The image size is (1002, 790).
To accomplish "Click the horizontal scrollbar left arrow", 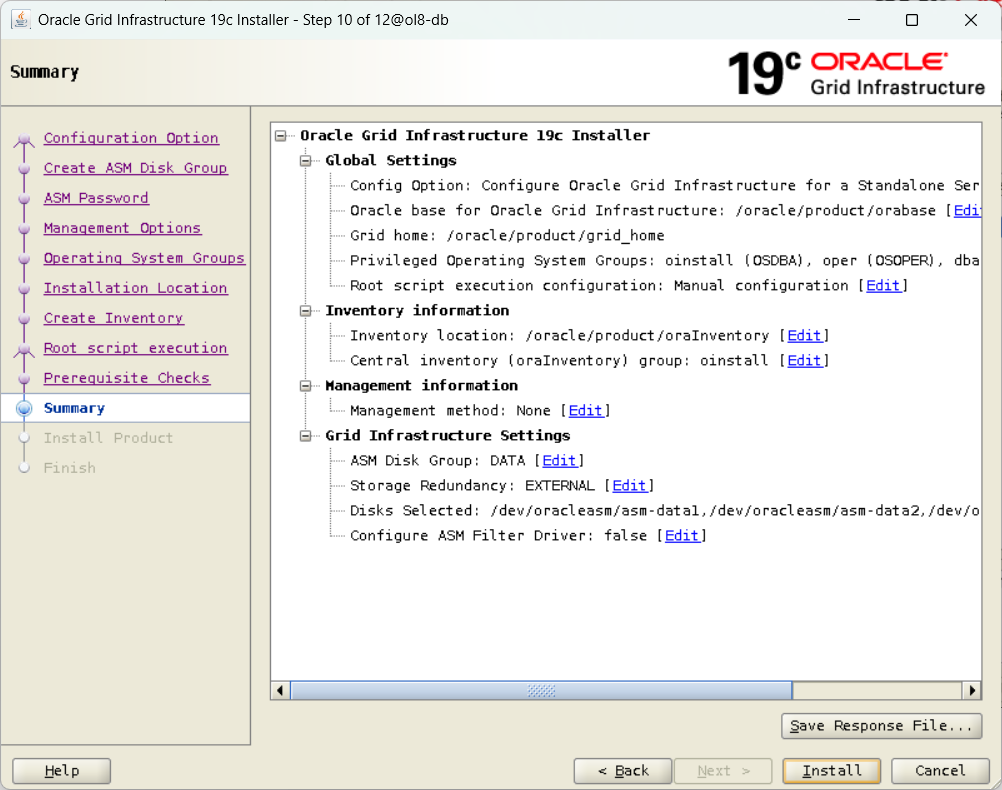I will point(281,690).
